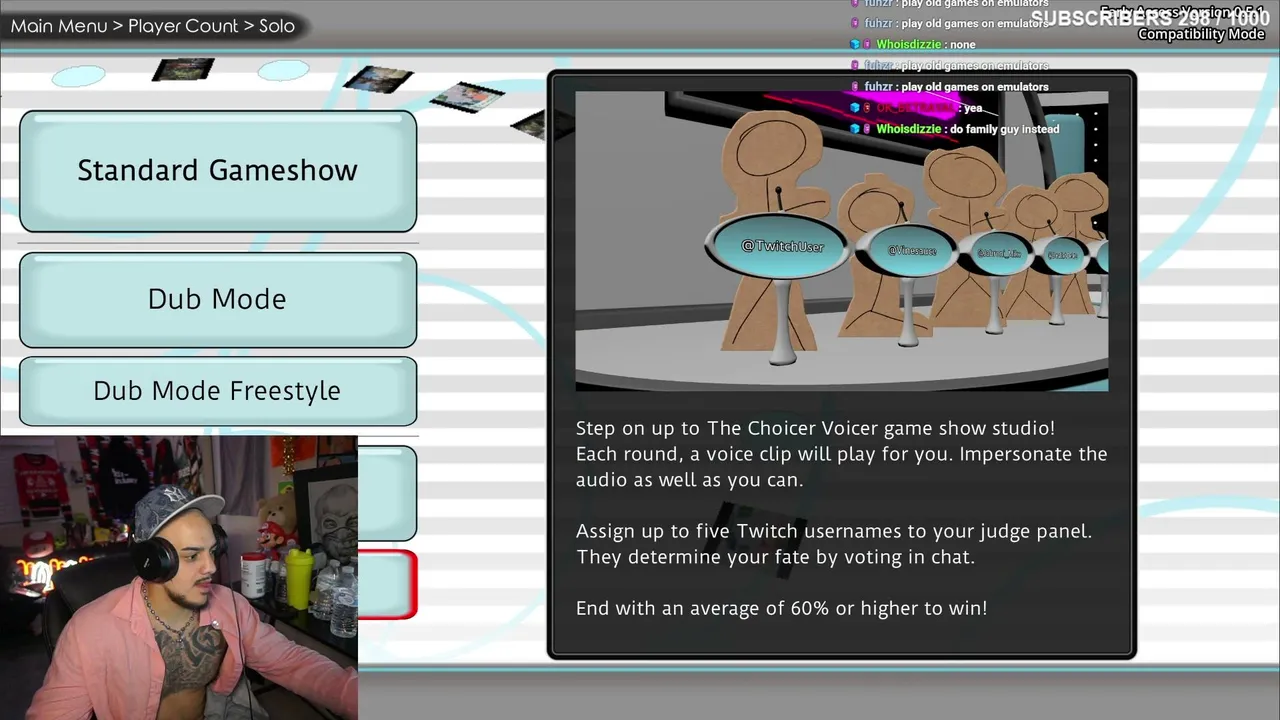Click "Step on up to The Choicer Voicer" line
Screen dimensions: 1280x720
point(815,428)
